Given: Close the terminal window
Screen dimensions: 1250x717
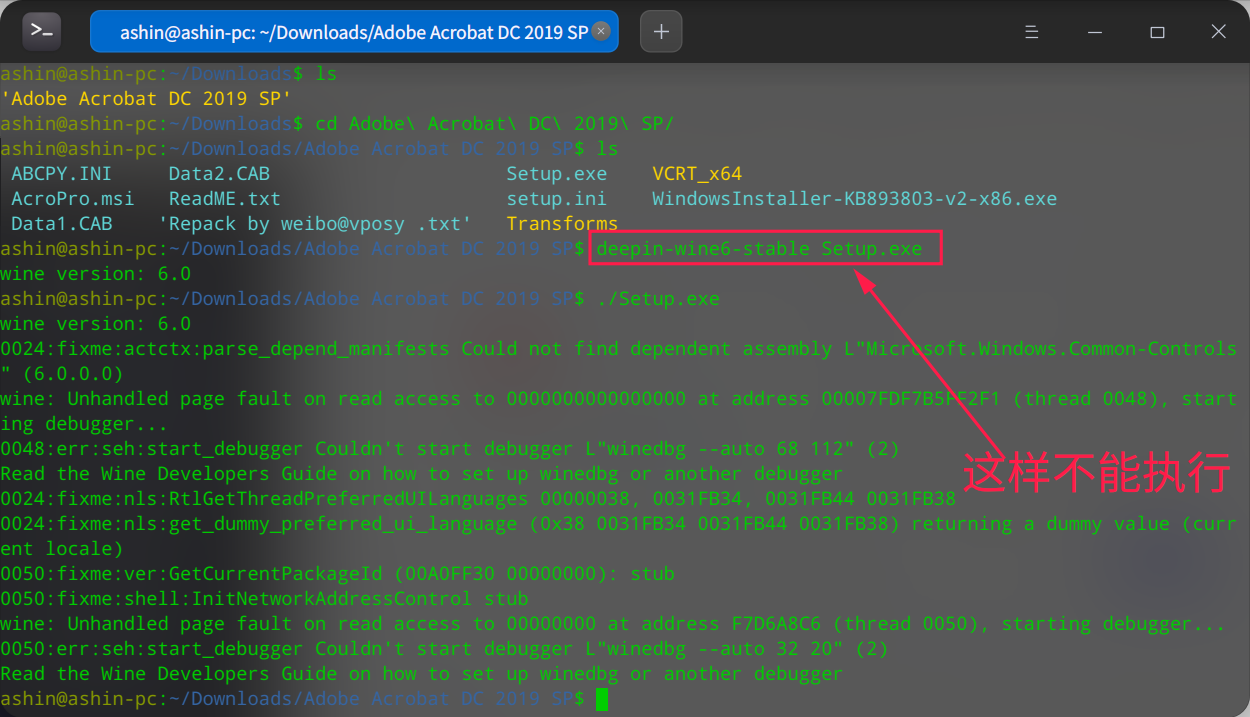Looking at the screenshot, I should [x=1218, y=32].
